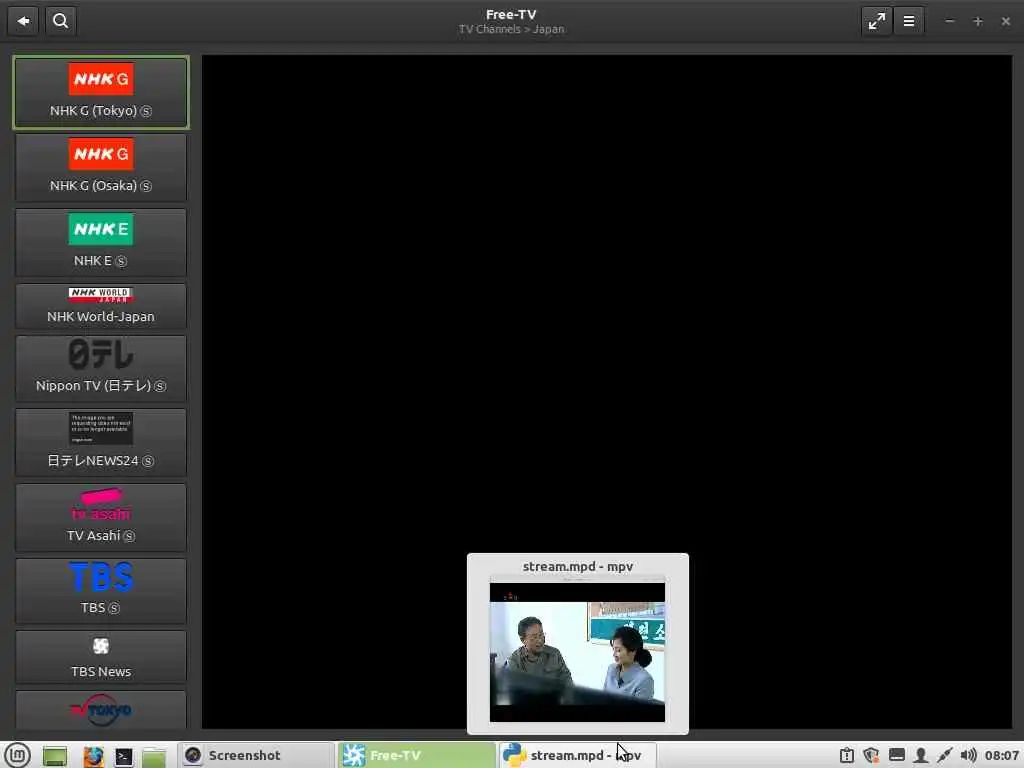1024x768 pixels.
Task: Open the file manager folder icon
Action: click(x=154, y=756)
